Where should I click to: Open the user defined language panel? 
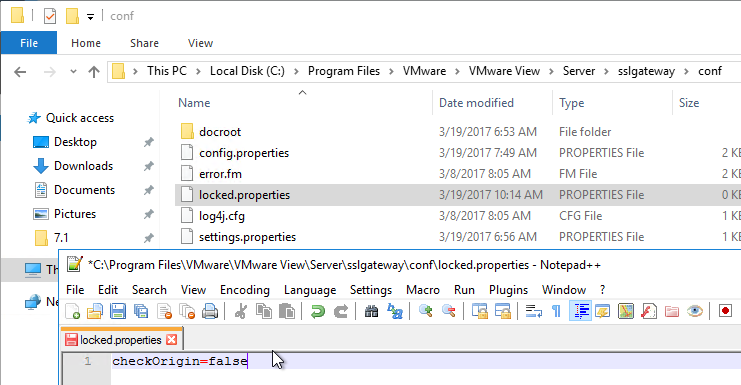tap(603, 311)
